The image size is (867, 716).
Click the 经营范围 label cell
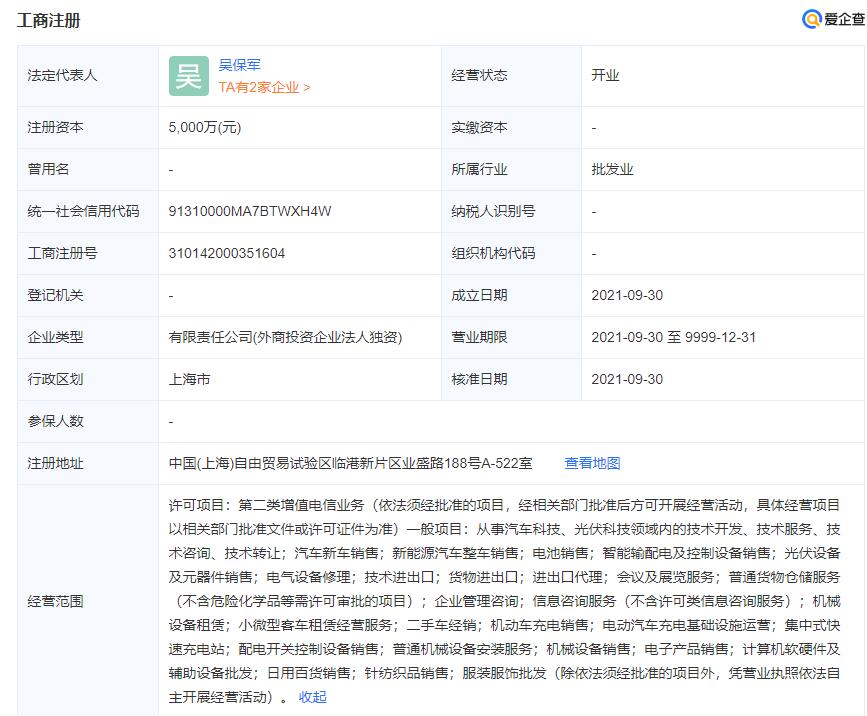(x=56, y=601)
